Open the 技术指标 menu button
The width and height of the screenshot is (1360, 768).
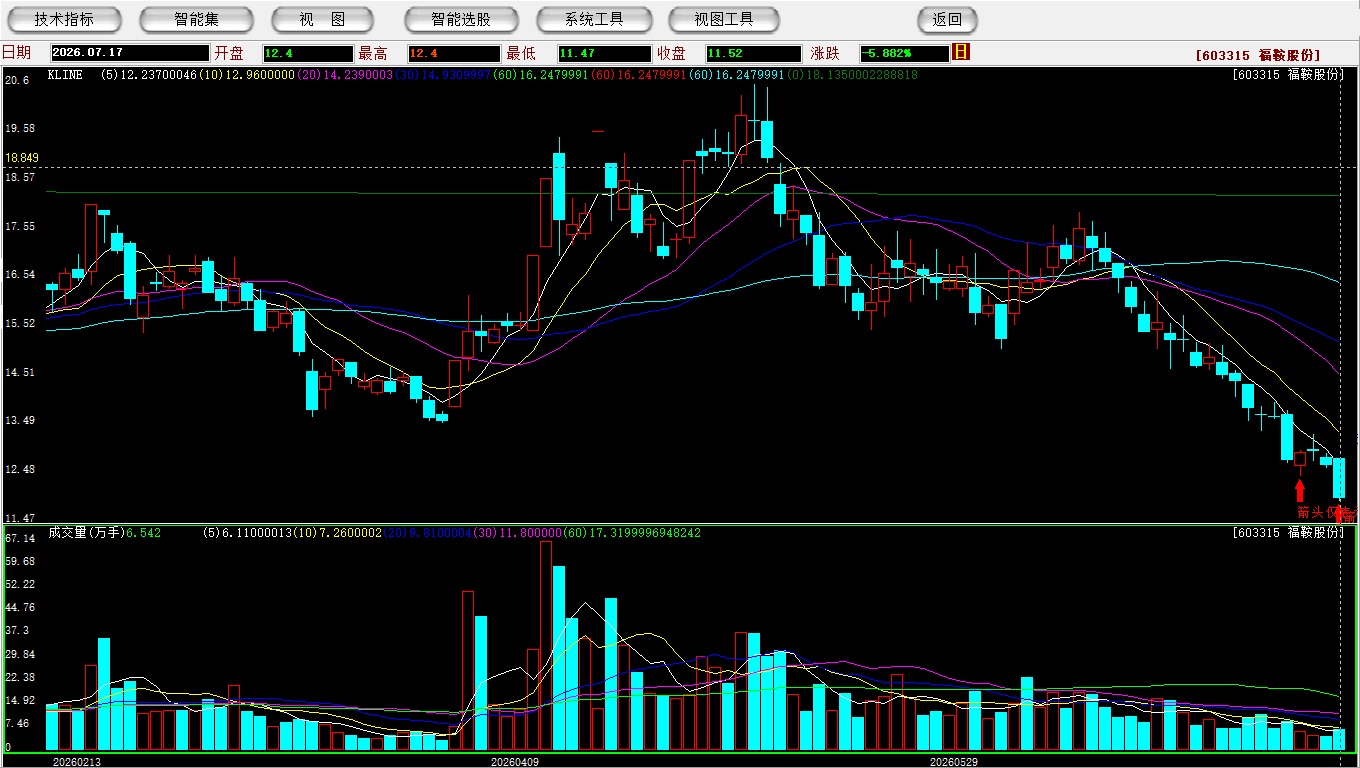(64, 19)
